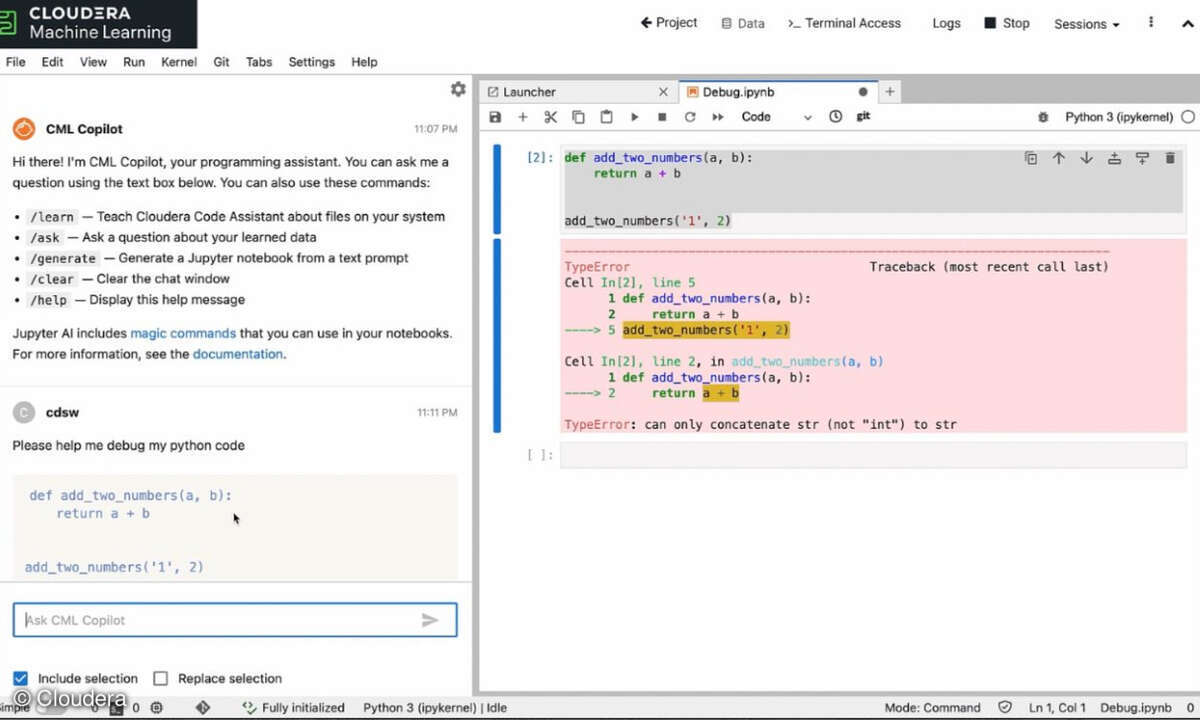Interrupt the kernel with the stop square
This screenshot has width=1200, height=720.
pyautogui.click(x=662, y=117)
